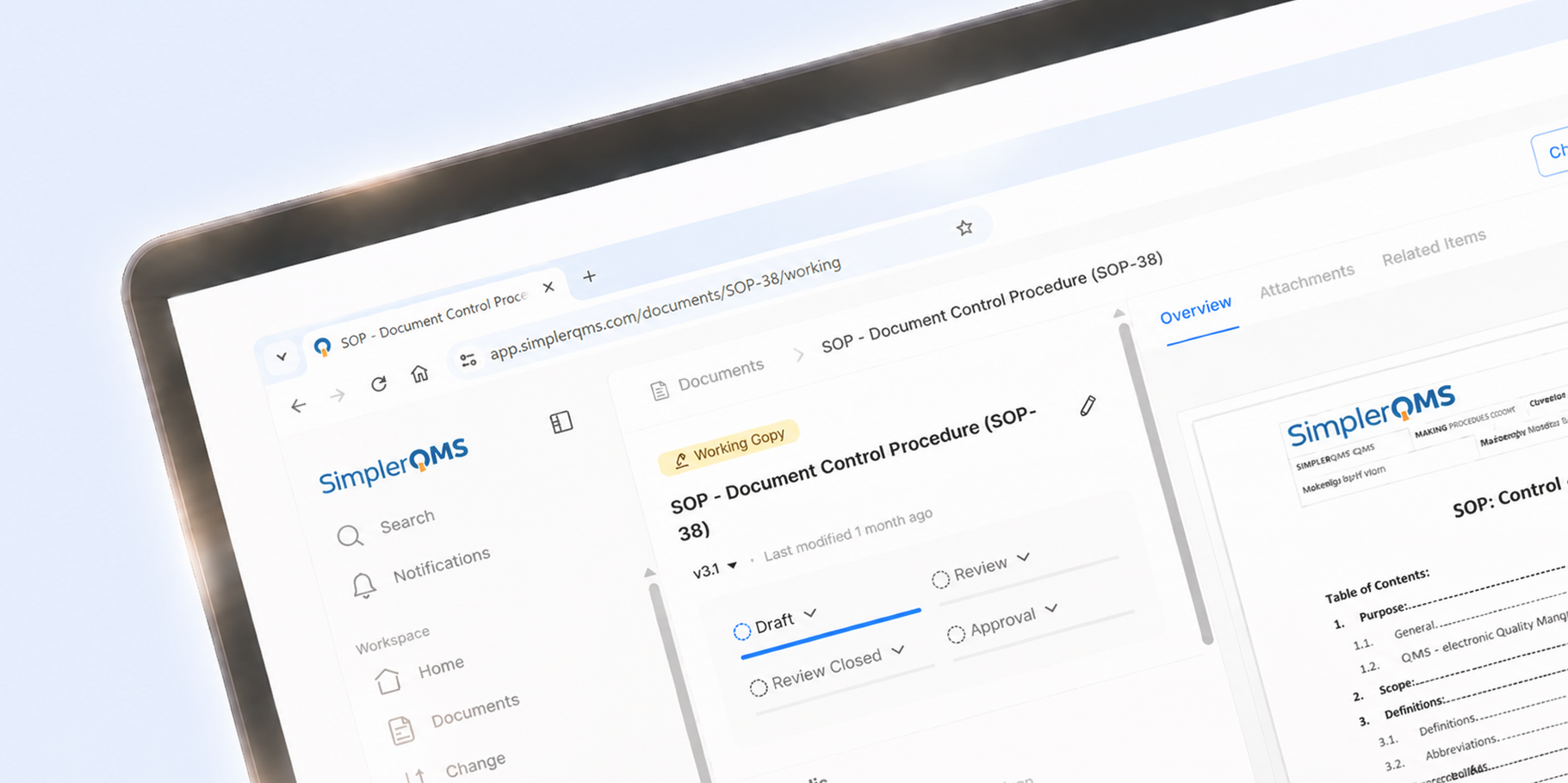Reload the page with the refresh icon
Viewport: 1568px width, 783px height.
click(378, 383)
